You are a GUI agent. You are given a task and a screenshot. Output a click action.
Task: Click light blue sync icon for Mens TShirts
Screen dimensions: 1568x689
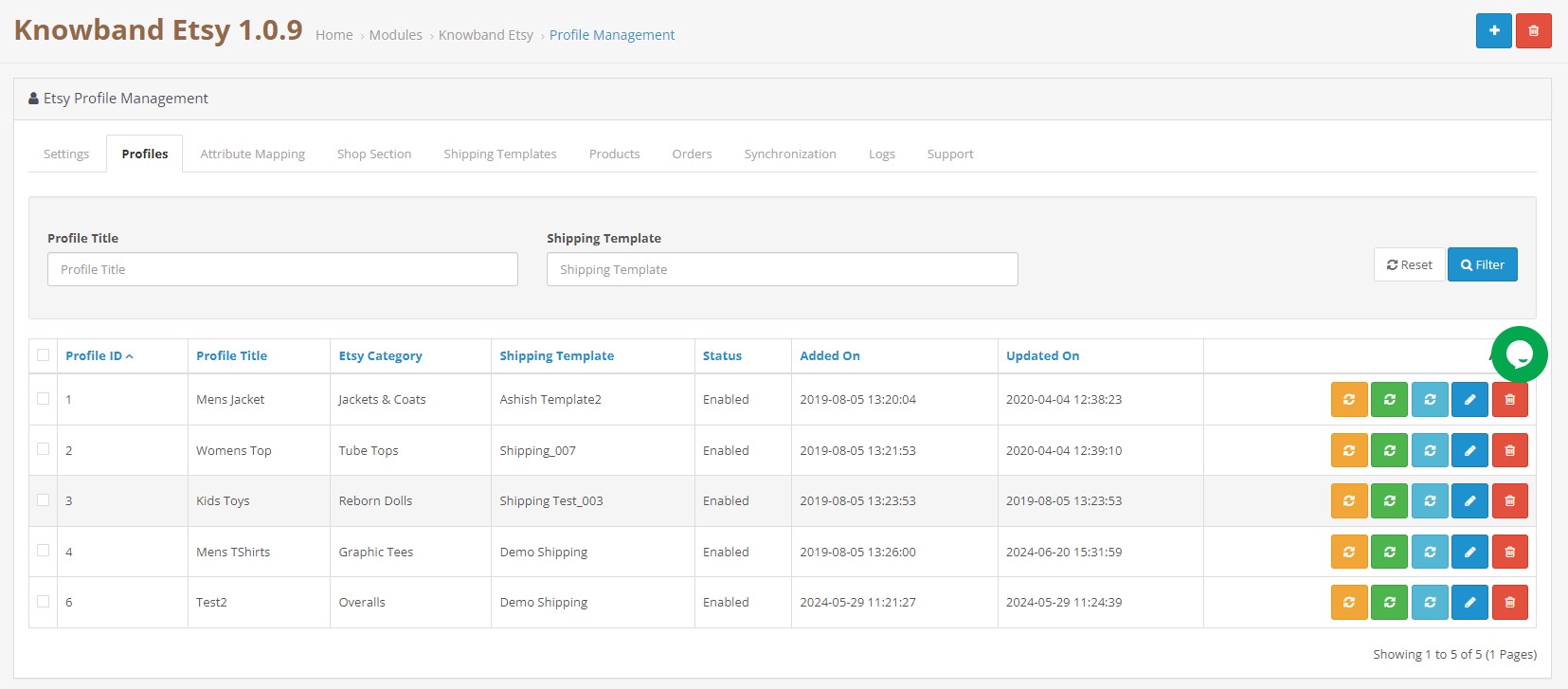click(1430, 552)
